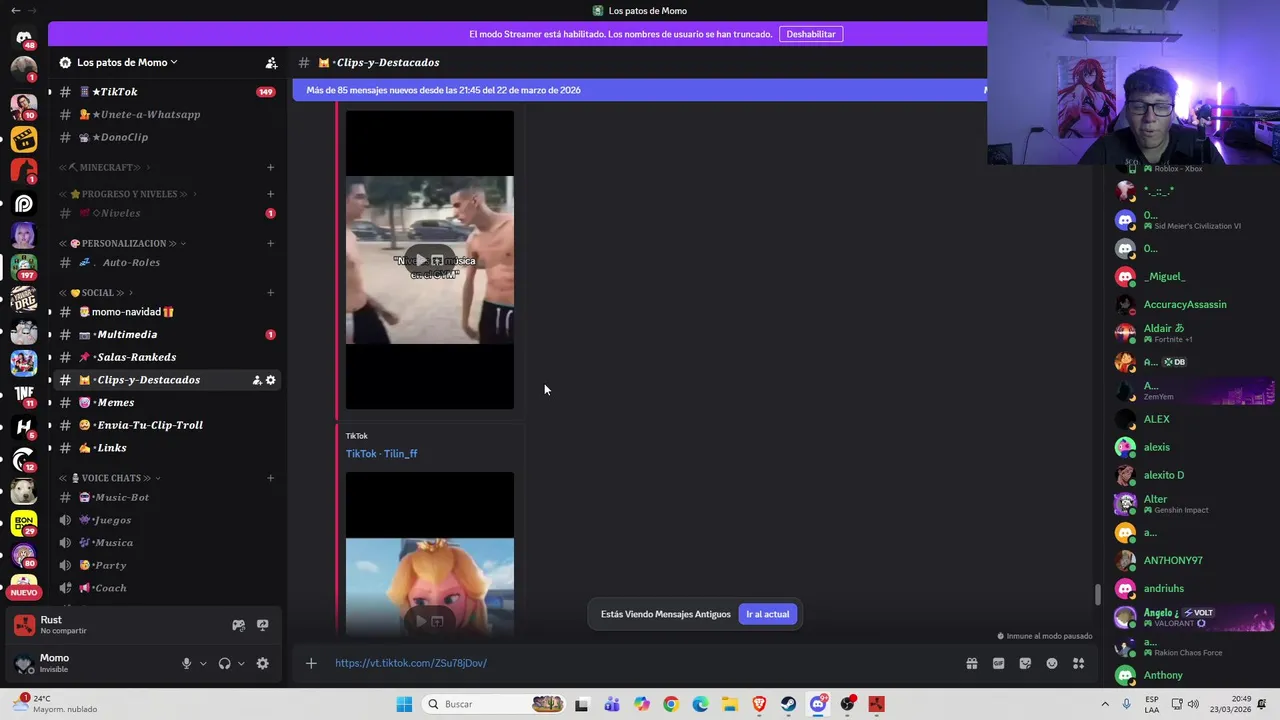Open the DonoClip channel
This screenshot has height=720, width=1280.
(165, 137)
